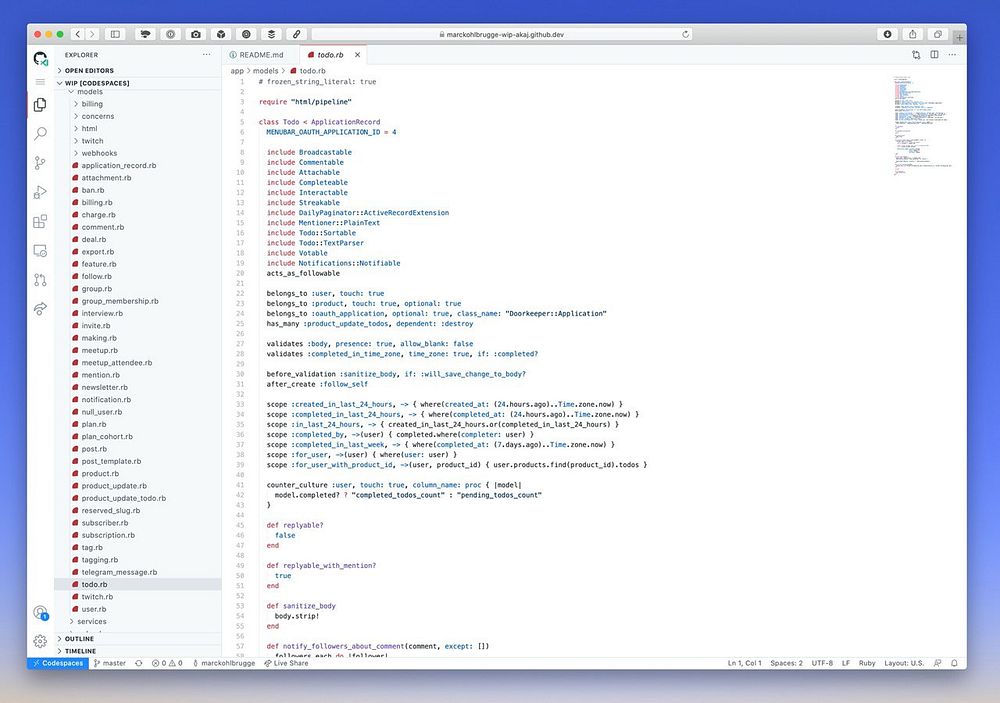Click Live Share in the status bar
Screen dimensions: 1000x703
click(286, 663)
